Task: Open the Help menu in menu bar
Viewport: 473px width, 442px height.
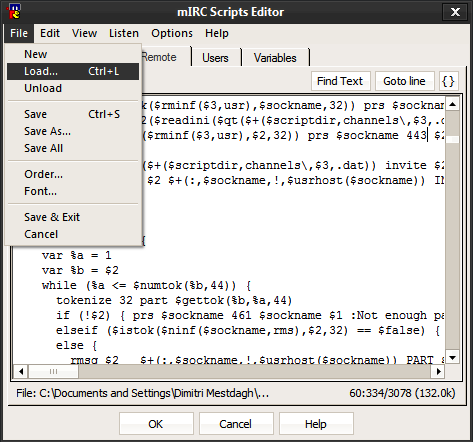Action: 217,33
